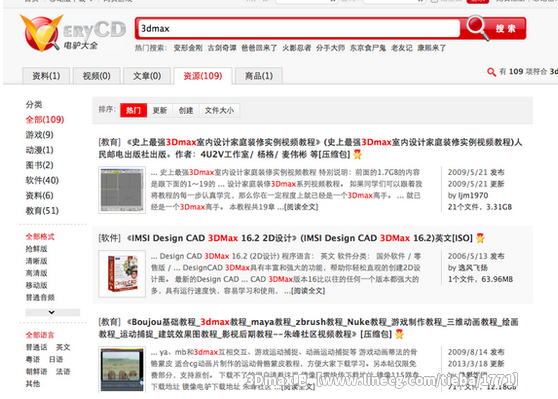558x399 pixels.
Task: Switch to the 文章(0) tab
Action: [x=147, y=75]
